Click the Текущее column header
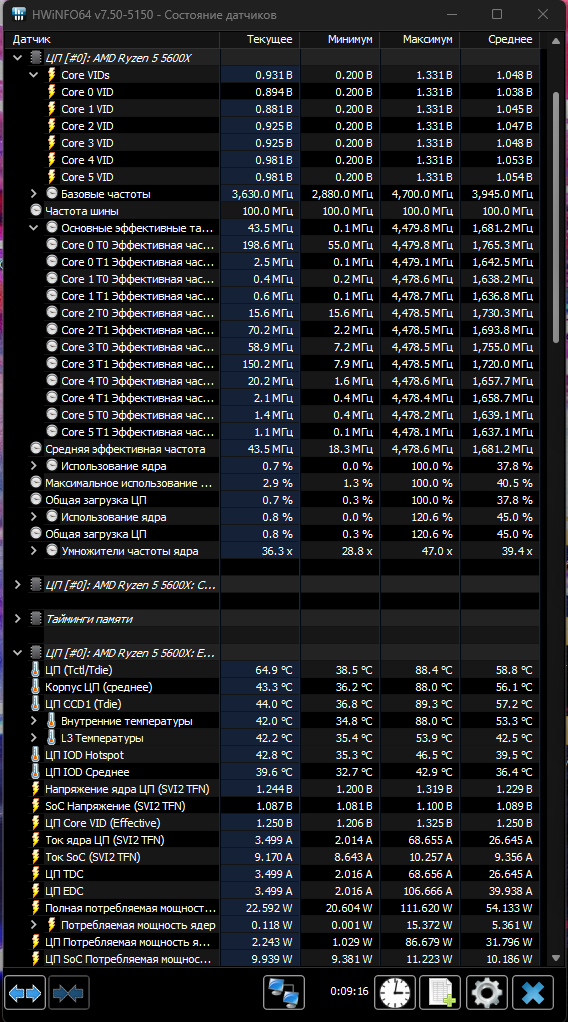 click(x=260, y=40)
